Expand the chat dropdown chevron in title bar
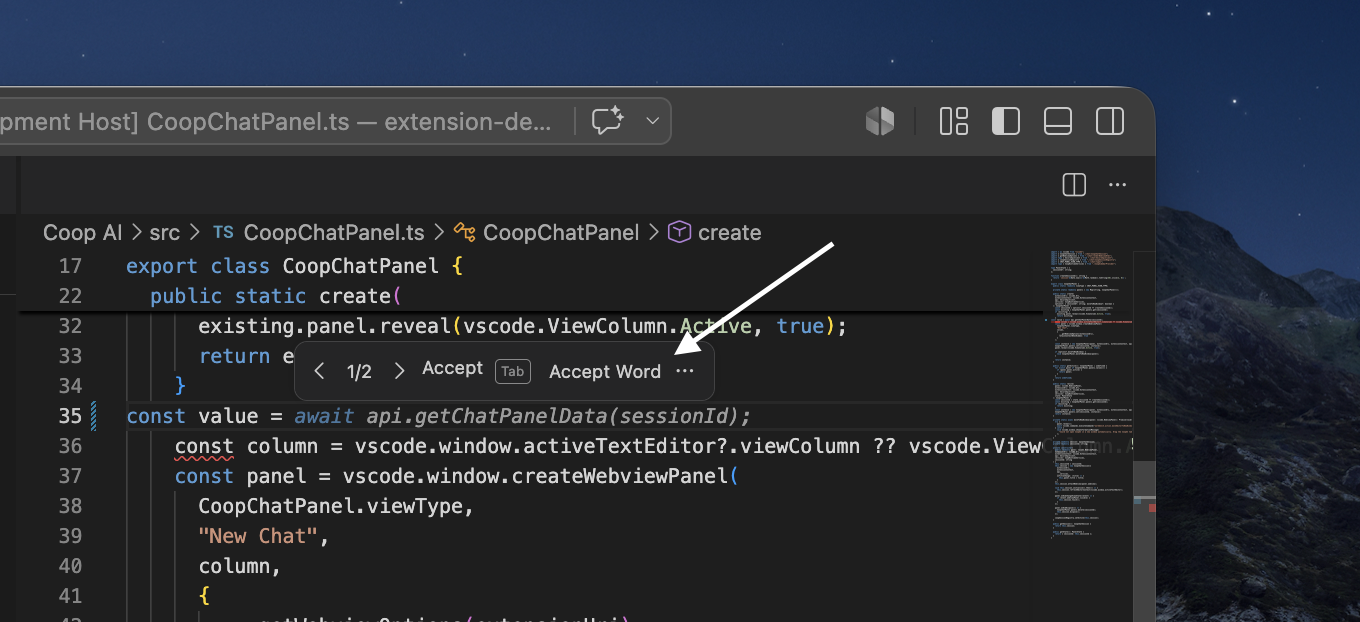Screen dimensions: 1360x622 click(x=653, y=121)
